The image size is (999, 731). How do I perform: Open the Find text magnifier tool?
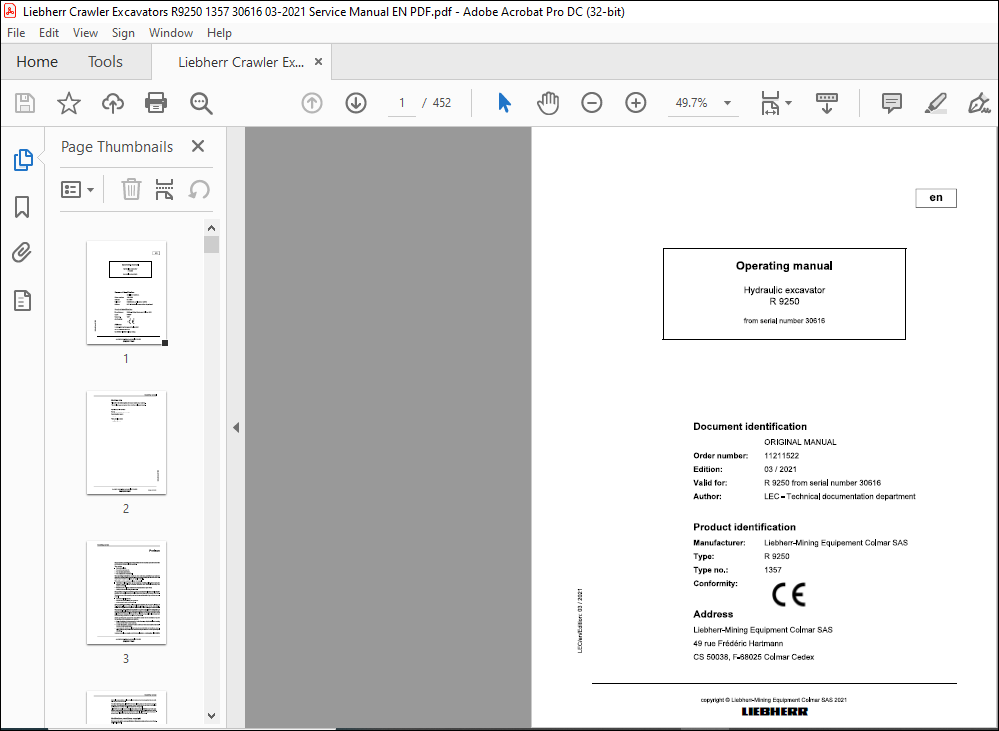tap(201, 103)
